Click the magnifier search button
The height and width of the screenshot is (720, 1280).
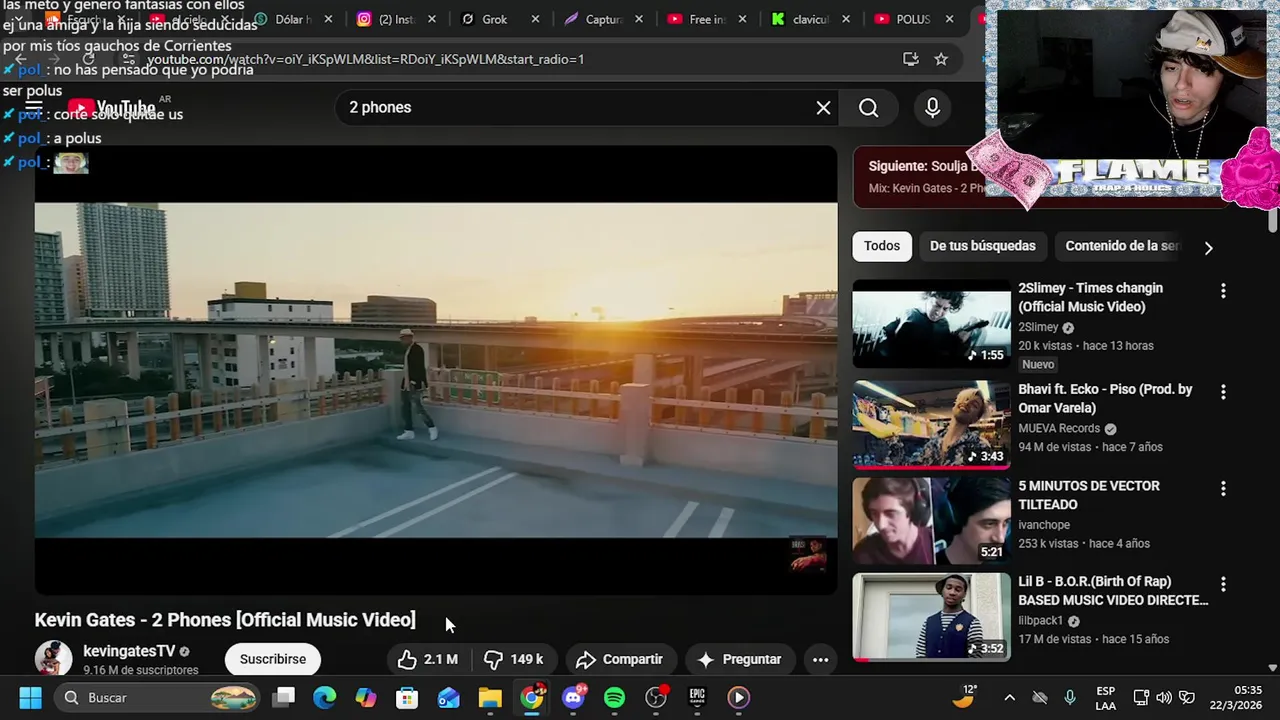point(868,108)
